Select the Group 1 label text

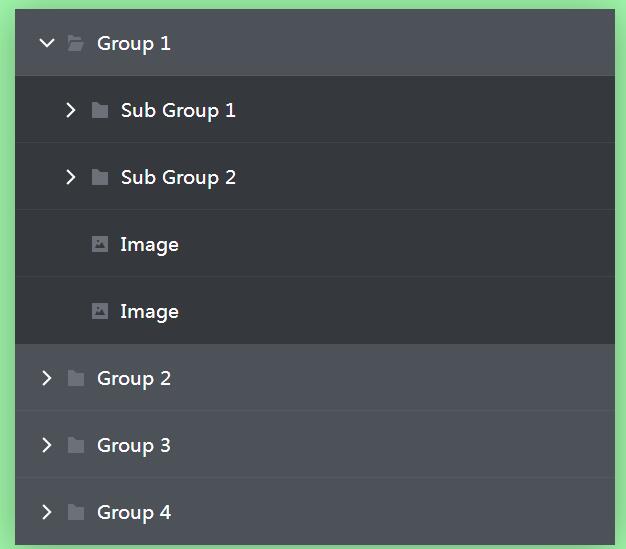tap(134, 43)
